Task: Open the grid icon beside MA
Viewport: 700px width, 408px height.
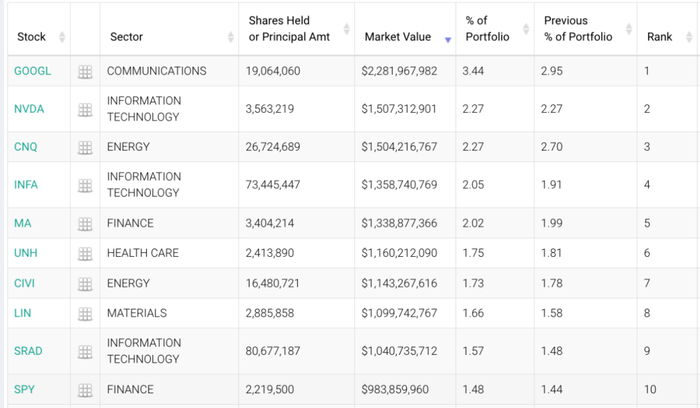Action: [85, 223]
